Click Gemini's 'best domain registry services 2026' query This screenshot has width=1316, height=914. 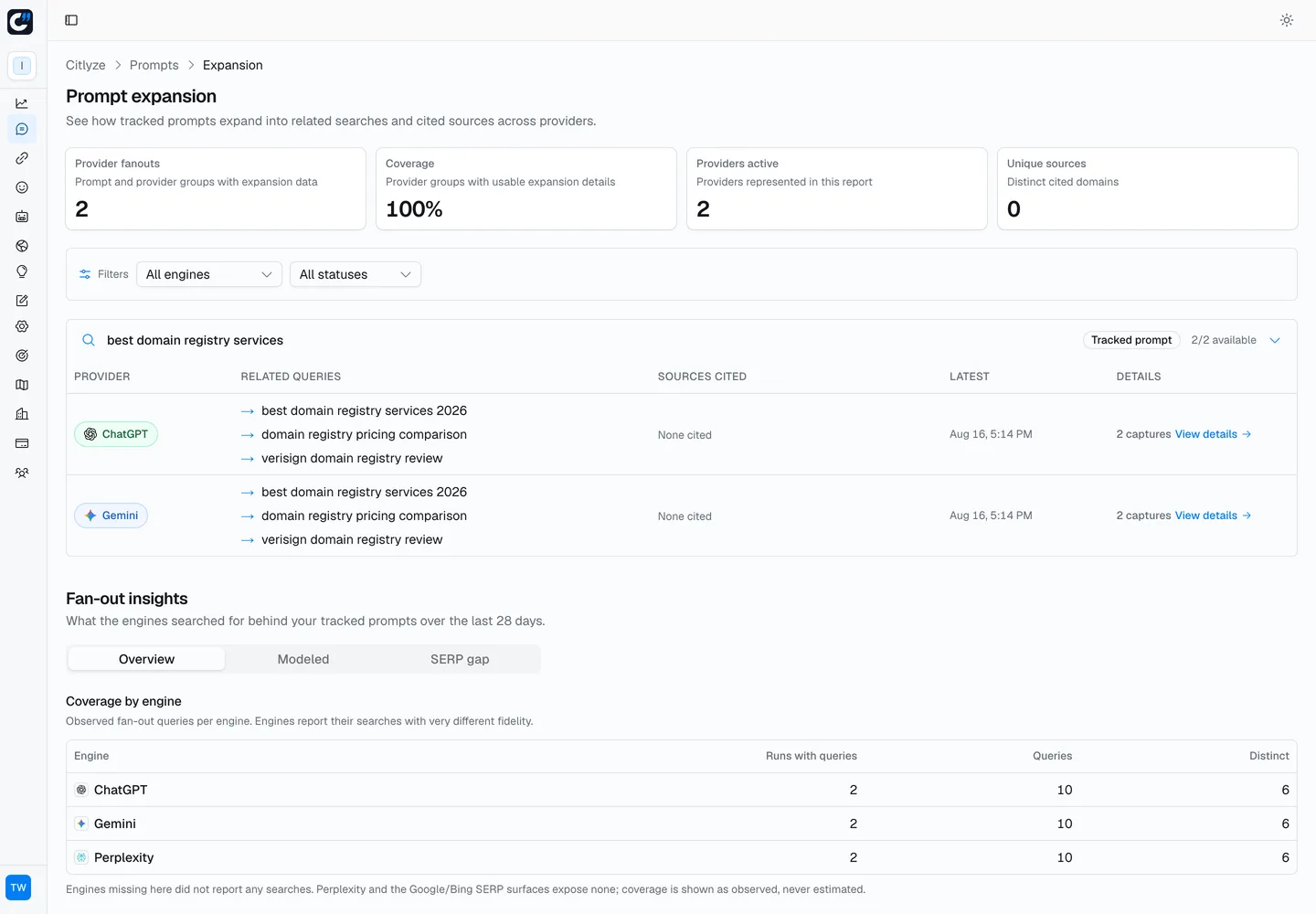point(364,492)
